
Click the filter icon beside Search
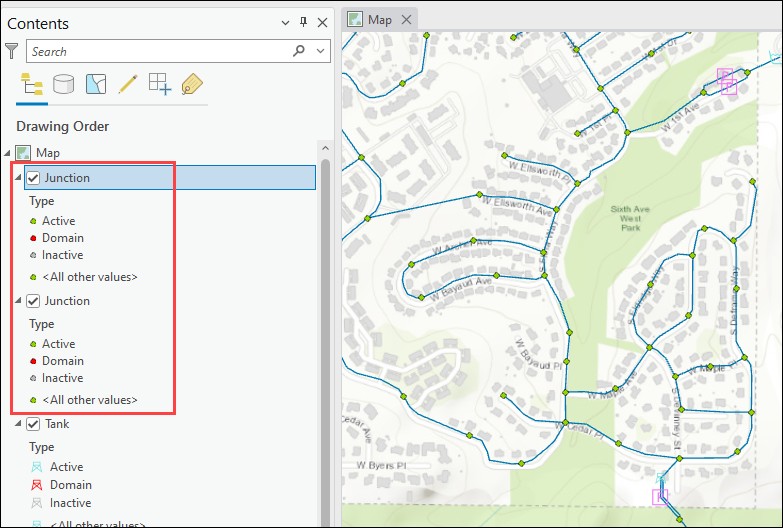point(11,51)
